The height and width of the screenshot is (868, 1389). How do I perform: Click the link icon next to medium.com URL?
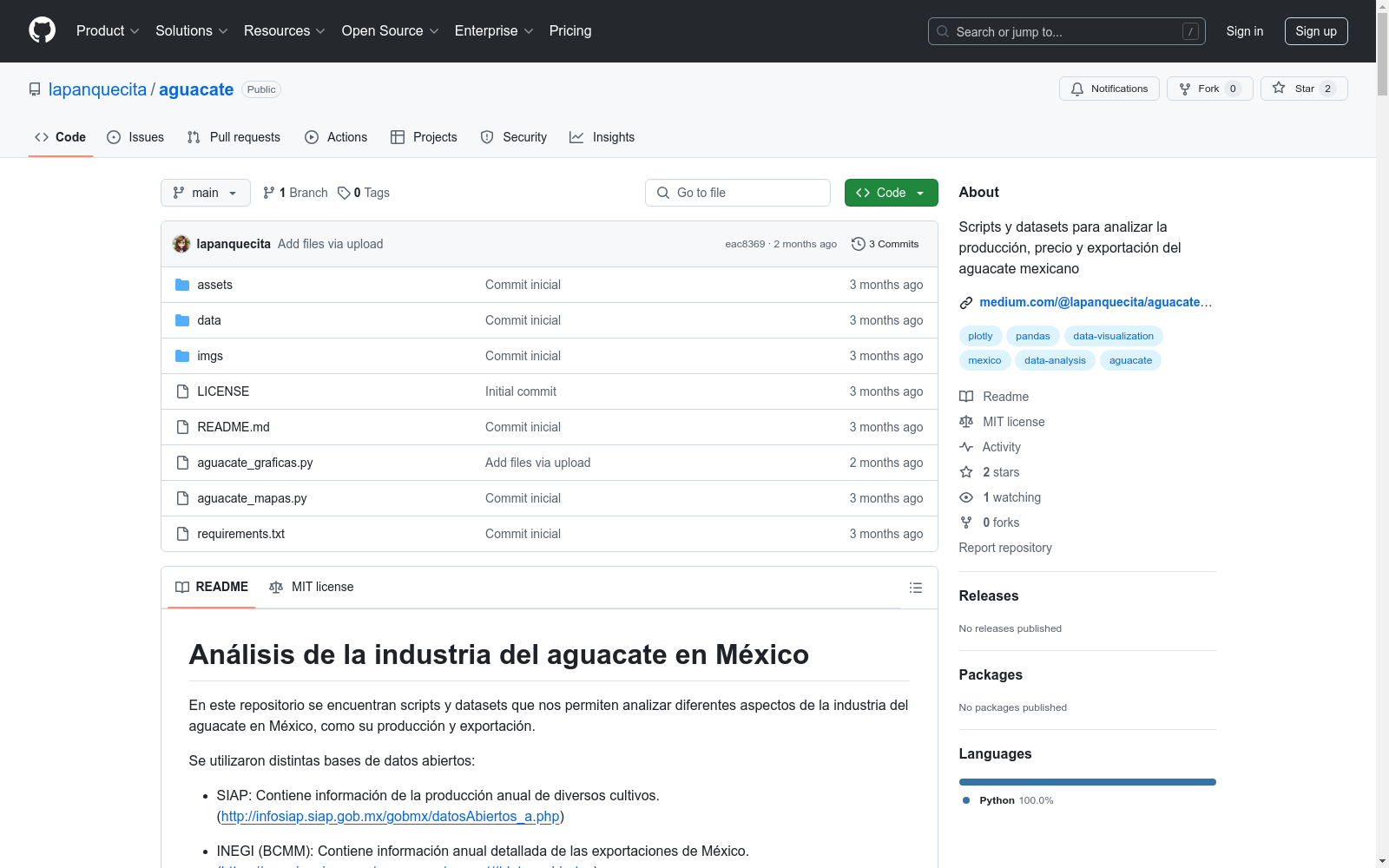click(x=965, y=303)
